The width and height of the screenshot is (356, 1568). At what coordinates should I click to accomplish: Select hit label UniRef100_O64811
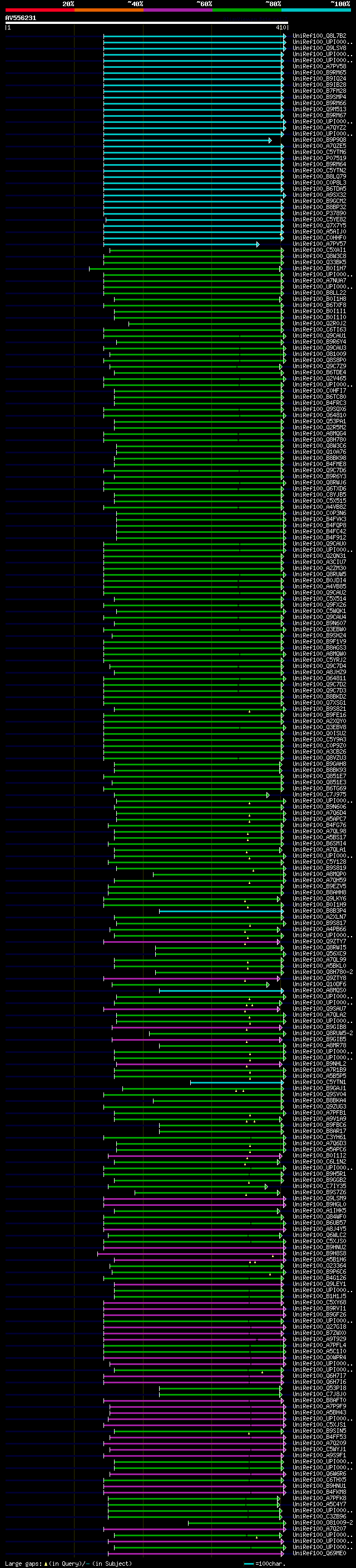coord(319,678)
